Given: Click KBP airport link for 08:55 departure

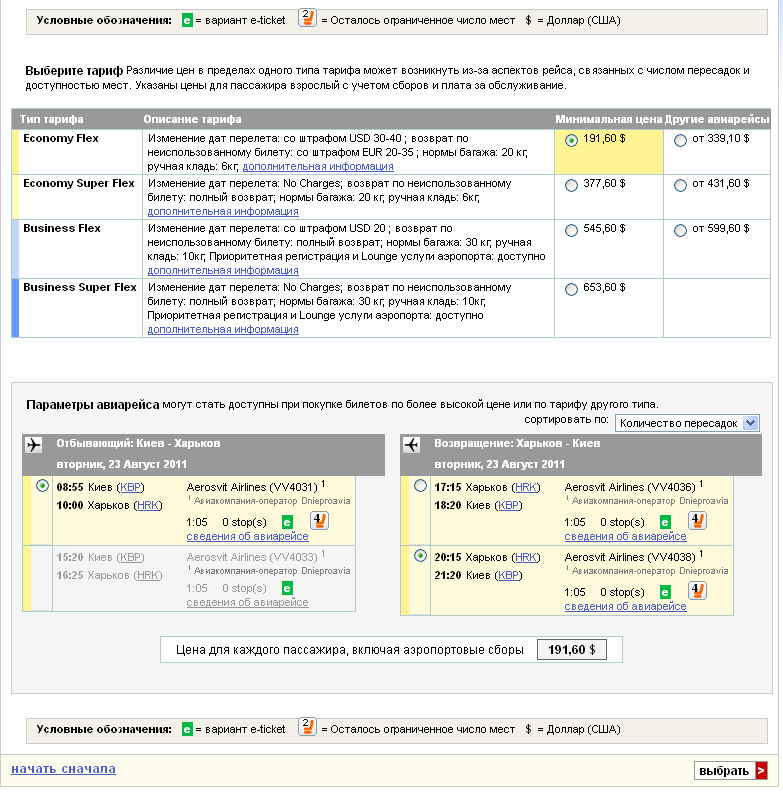Looking at the screenshot, I should click(130, 487).
